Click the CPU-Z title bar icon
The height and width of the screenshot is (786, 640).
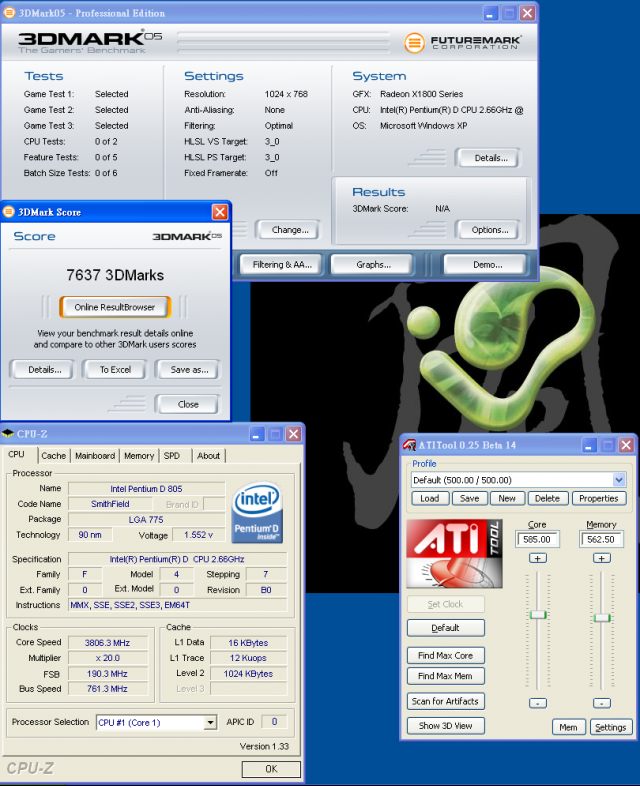[x=8, y=434]
